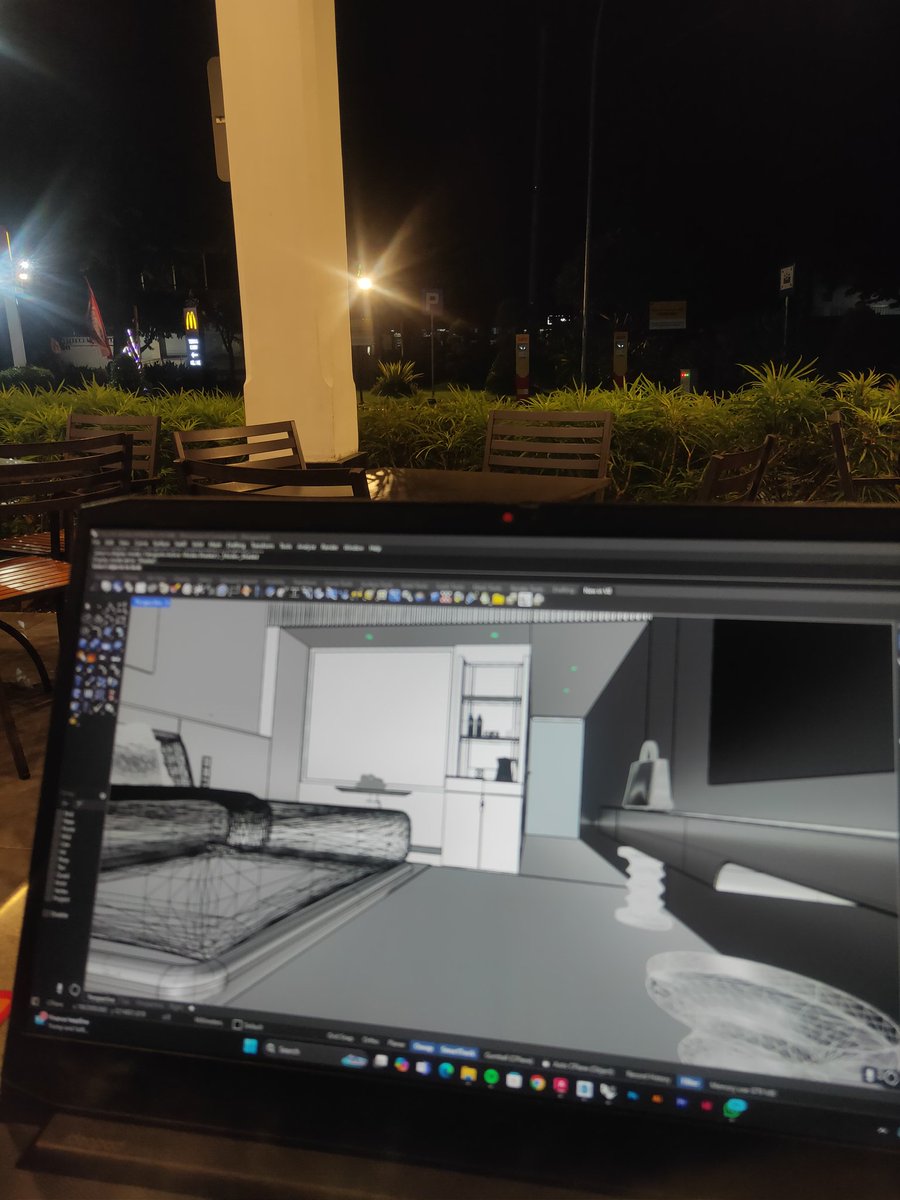Screen dimensions: 900x1200
Task: Toggle Gumball (CPlane) in the status bar
Action: coord(508,1058)
